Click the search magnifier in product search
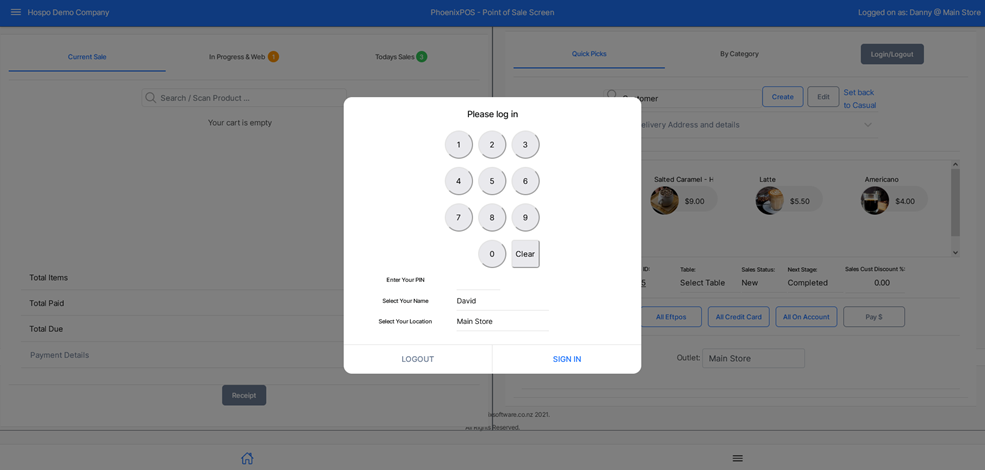985x470 pixels. tap(151, 98)
